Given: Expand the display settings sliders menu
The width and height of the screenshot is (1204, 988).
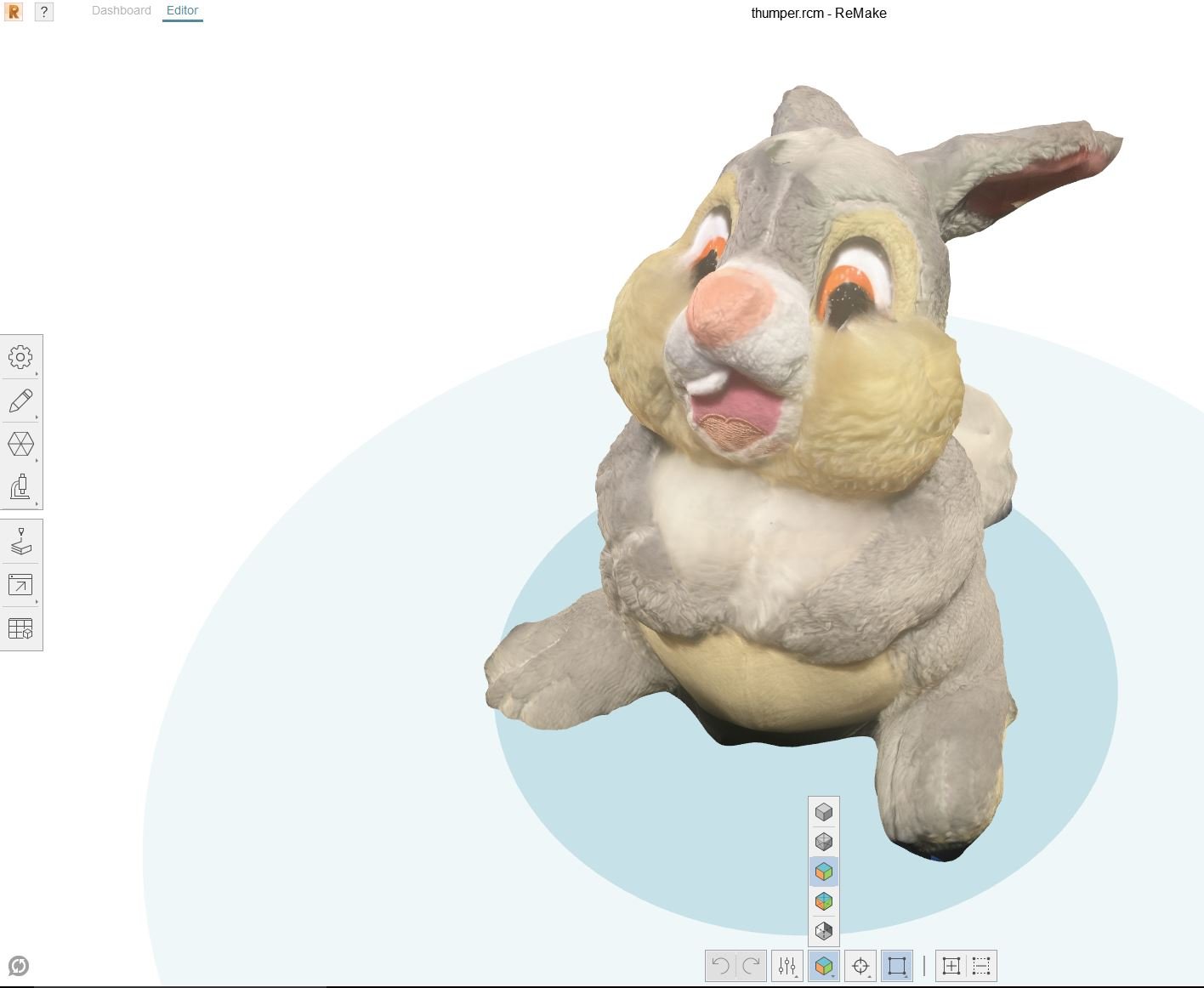Looking at the screenshot, I should coord(787,966).
